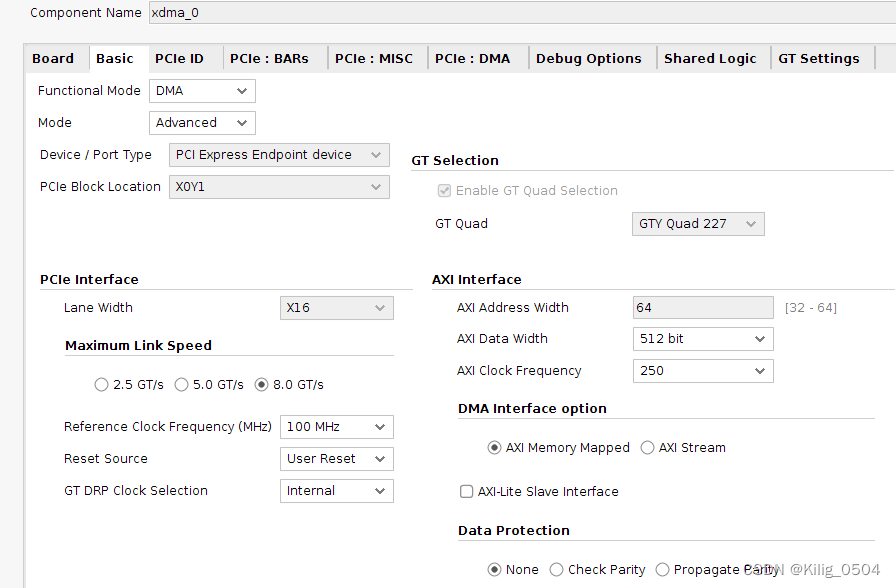Switch to the Board tab
Screen dimensions: 896x588
[54, 58]
